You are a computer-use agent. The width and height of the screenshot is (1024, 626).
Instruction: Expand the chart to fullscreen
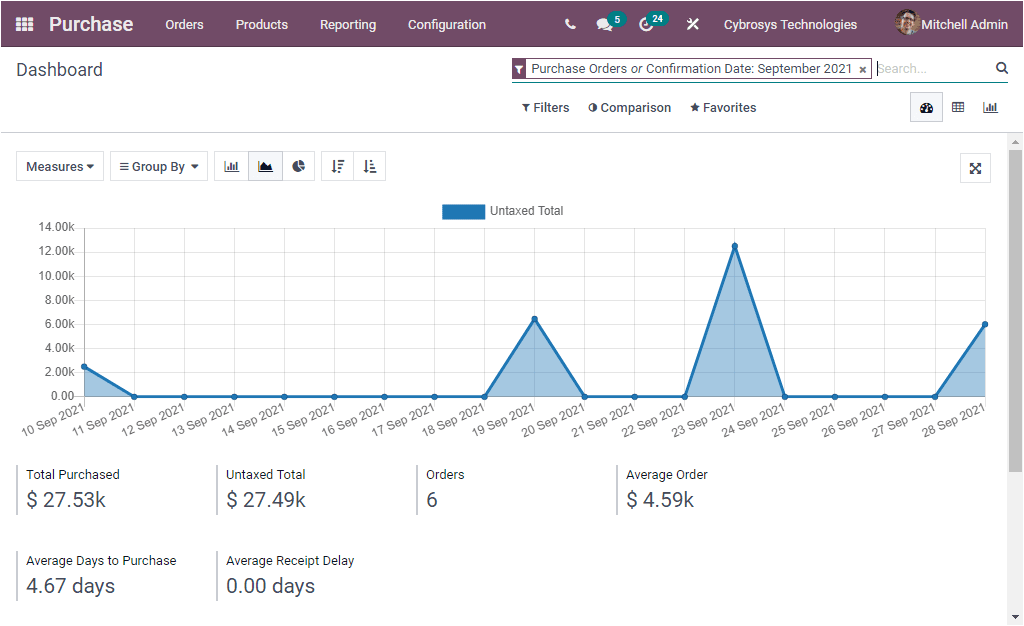click(975, 168)
